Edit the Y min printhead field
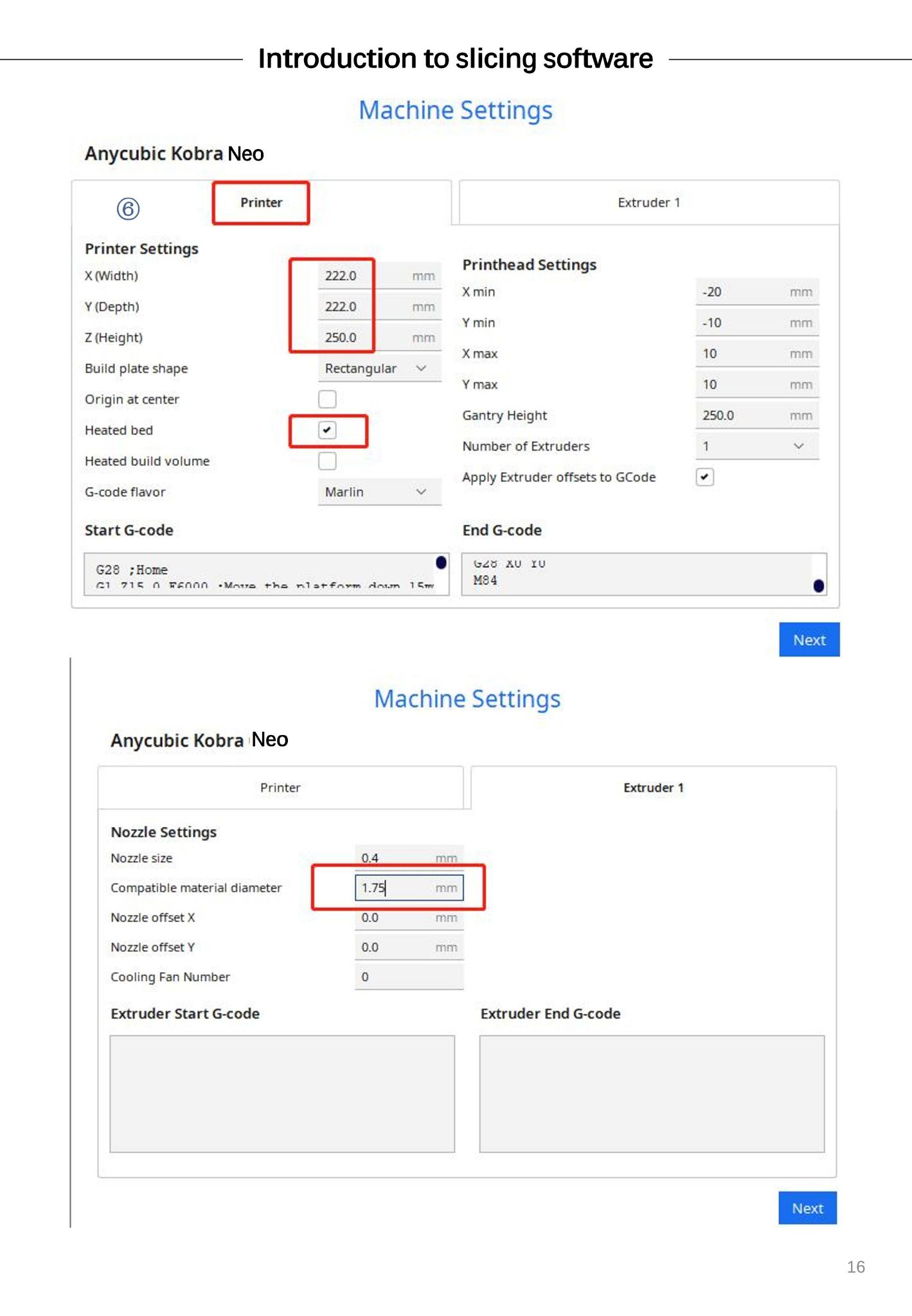 coord(757,323)
